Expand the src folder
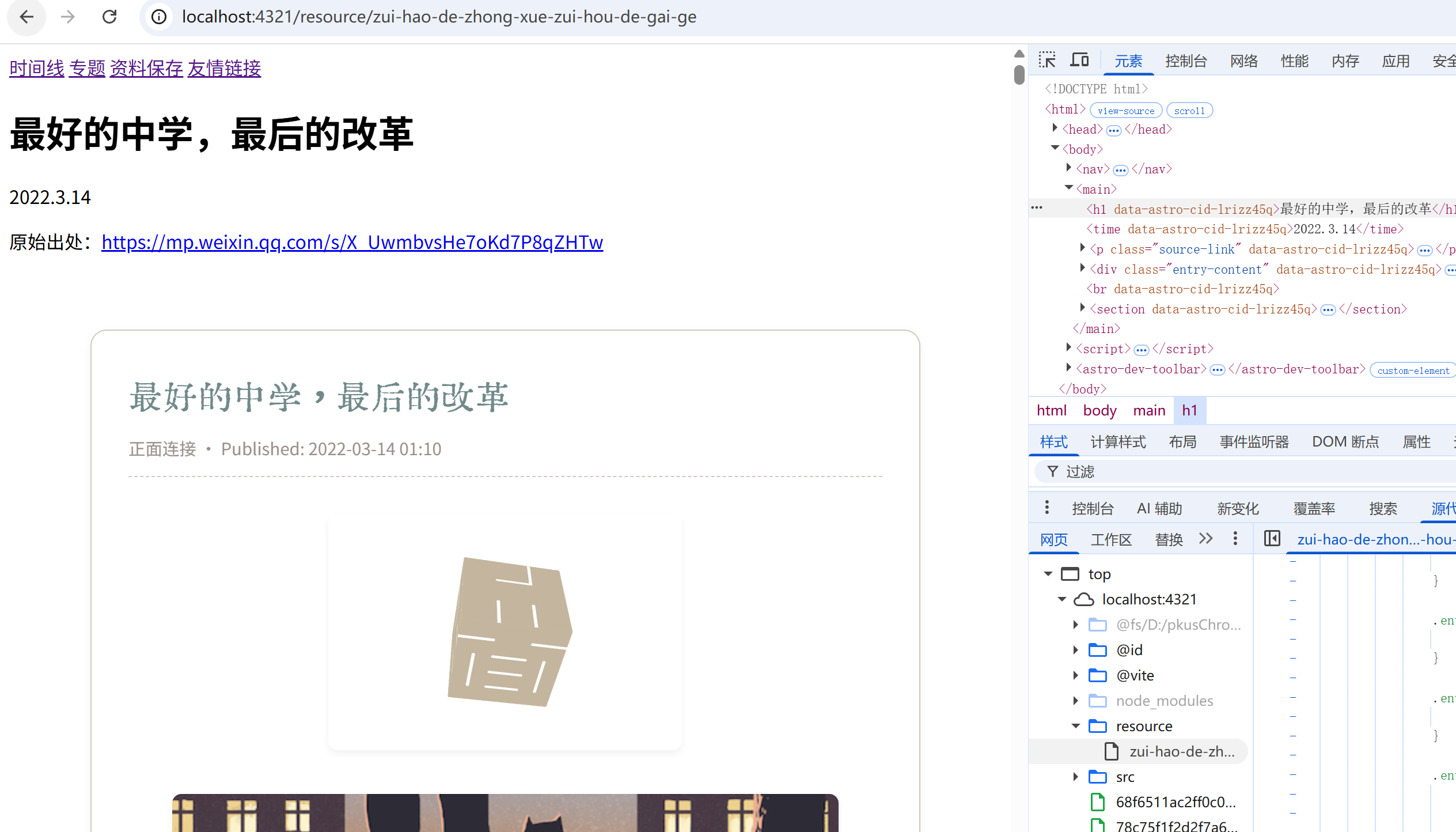This screenshot has width=1456, height=832. point(1075,777)
